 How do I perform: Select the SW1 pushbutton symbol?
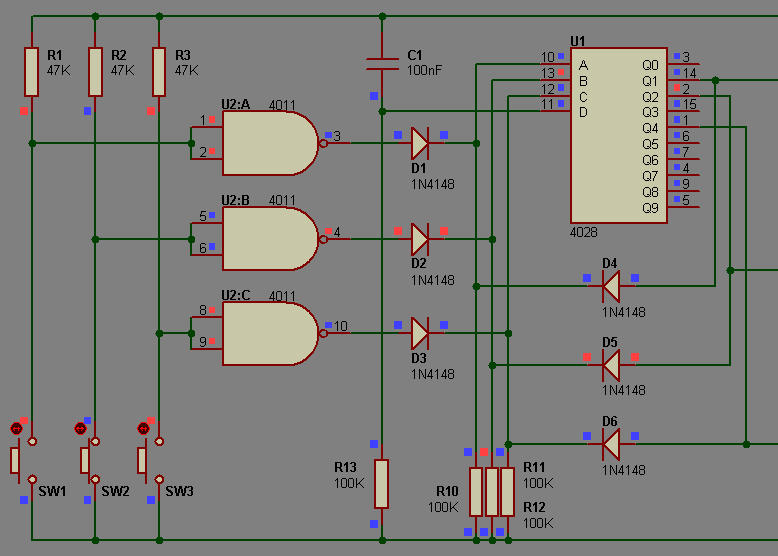tap(24, 460)
